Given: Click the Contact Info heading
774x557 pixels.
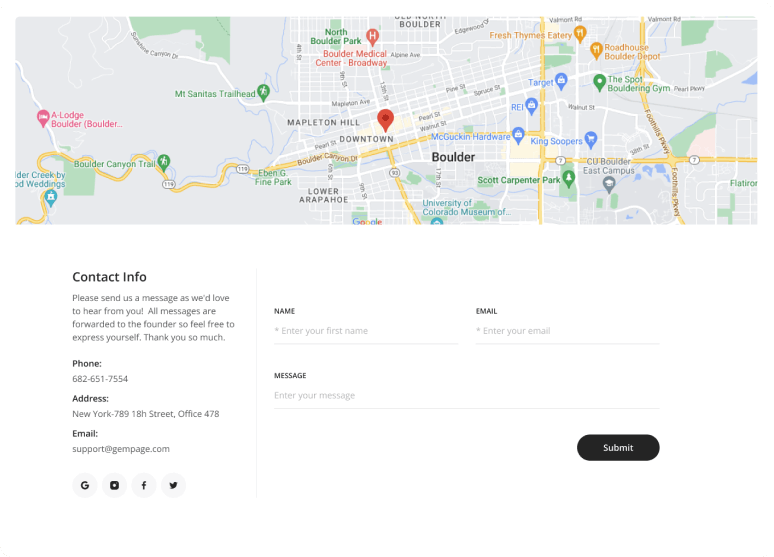Looking at the screenshot, I should coord(110,277).
